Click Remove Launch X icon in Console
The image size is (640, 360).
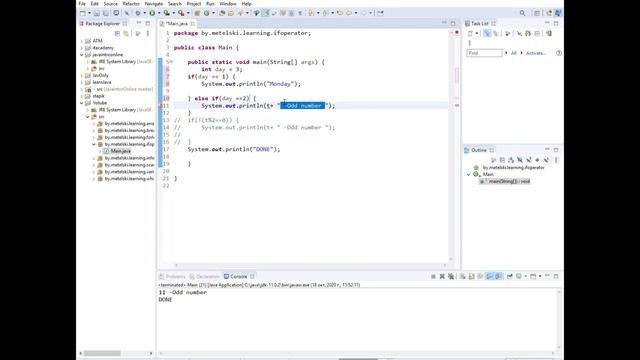pos(442,276)
